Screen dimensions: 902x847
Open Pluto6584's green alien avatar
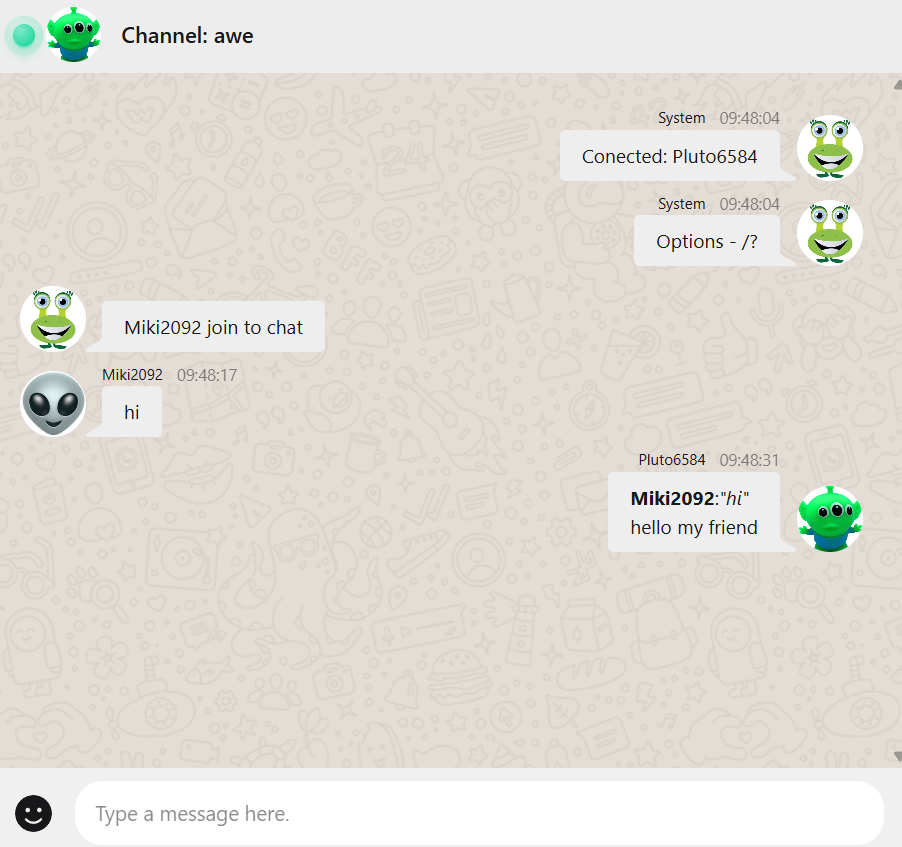coord(830,518)
